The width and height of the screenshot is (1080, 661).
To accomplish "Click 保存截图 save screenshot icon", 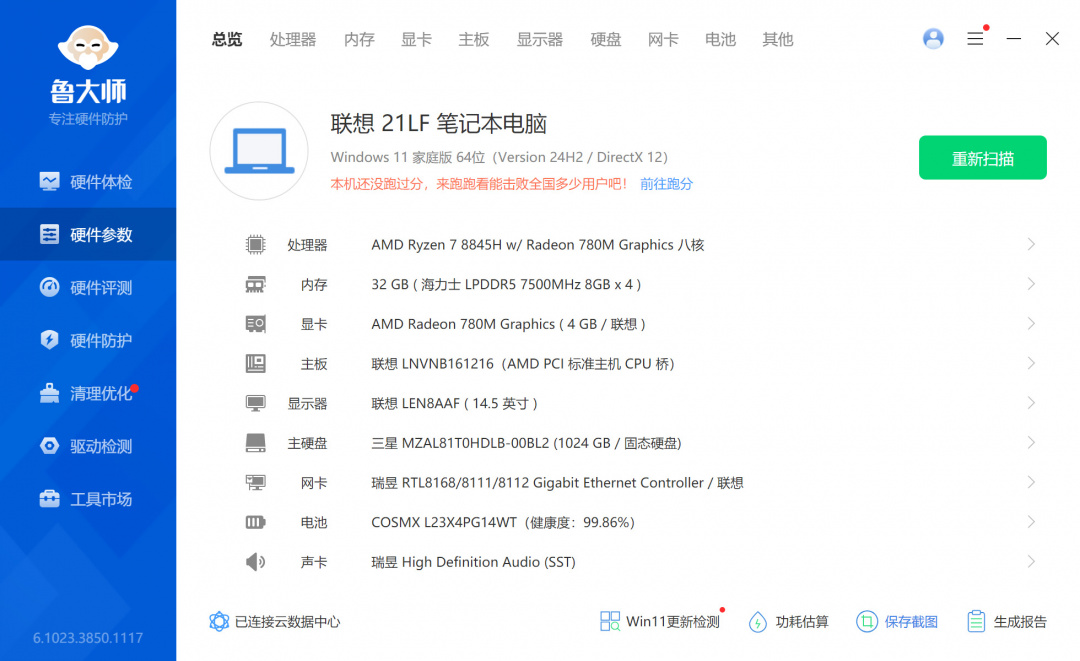I will tap(867, 621).
